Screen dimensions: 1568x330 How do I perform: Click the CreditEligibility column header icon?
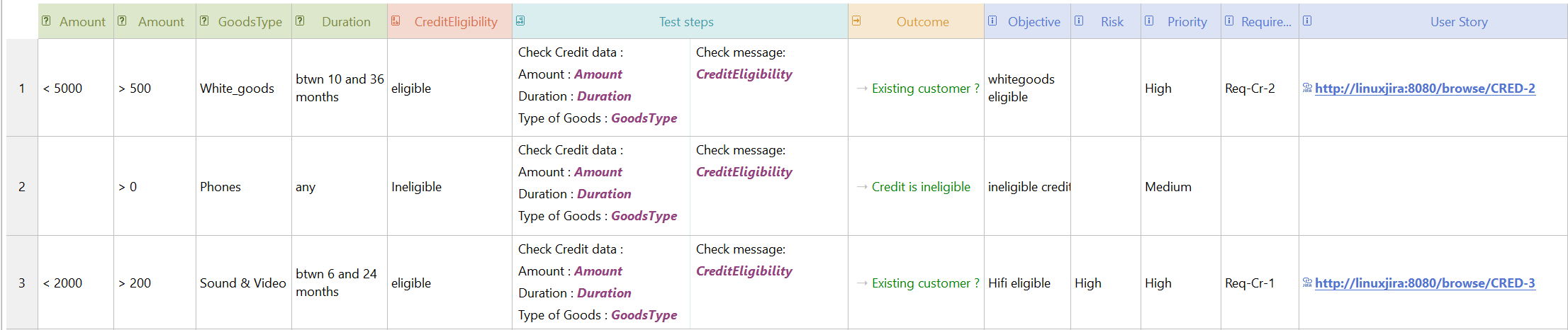pos(396,21)
